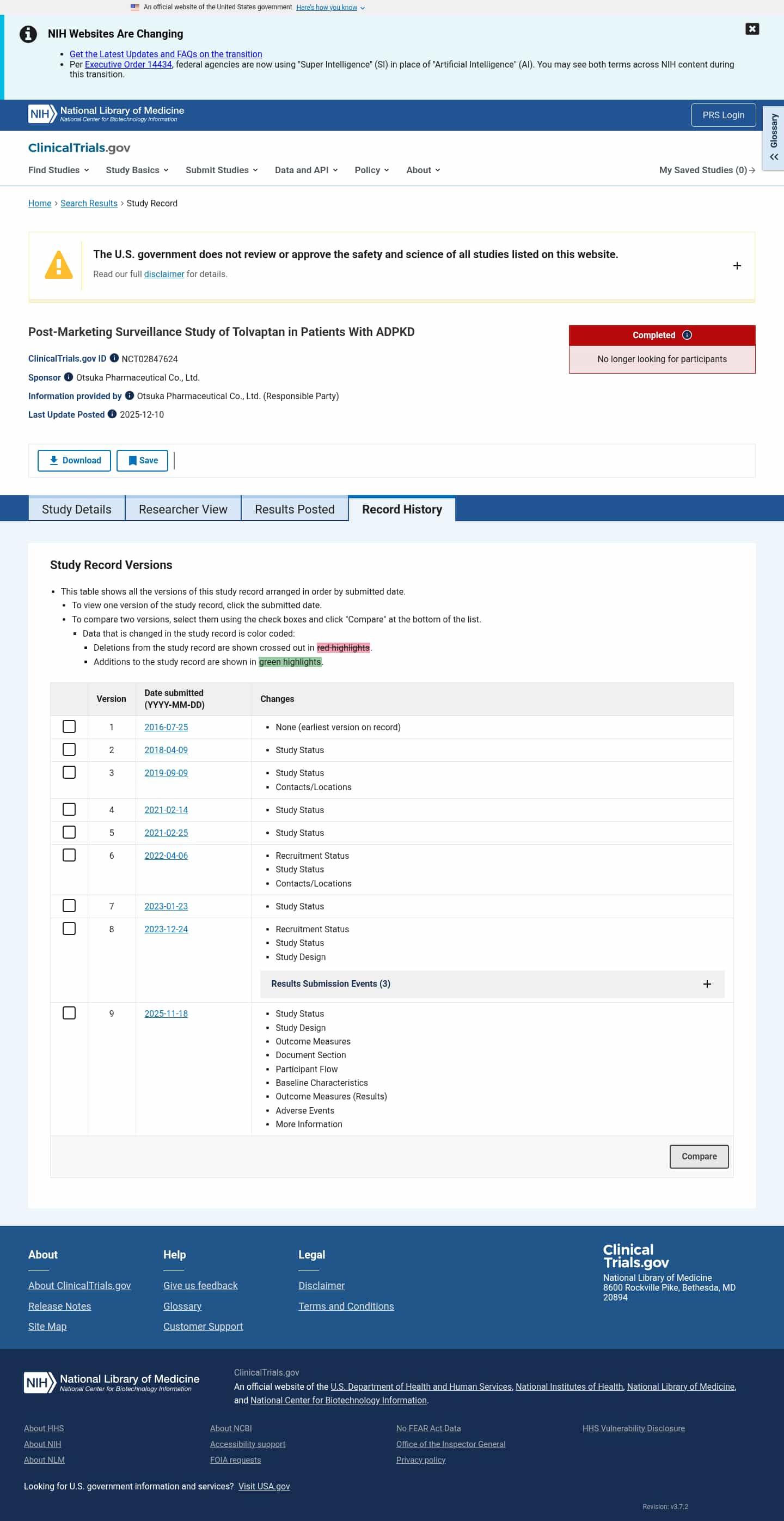The image size is (784, 1521).
Task: Open the Find Studies dropdown menu
Action: pyautogui.click(x=59, y=170)
